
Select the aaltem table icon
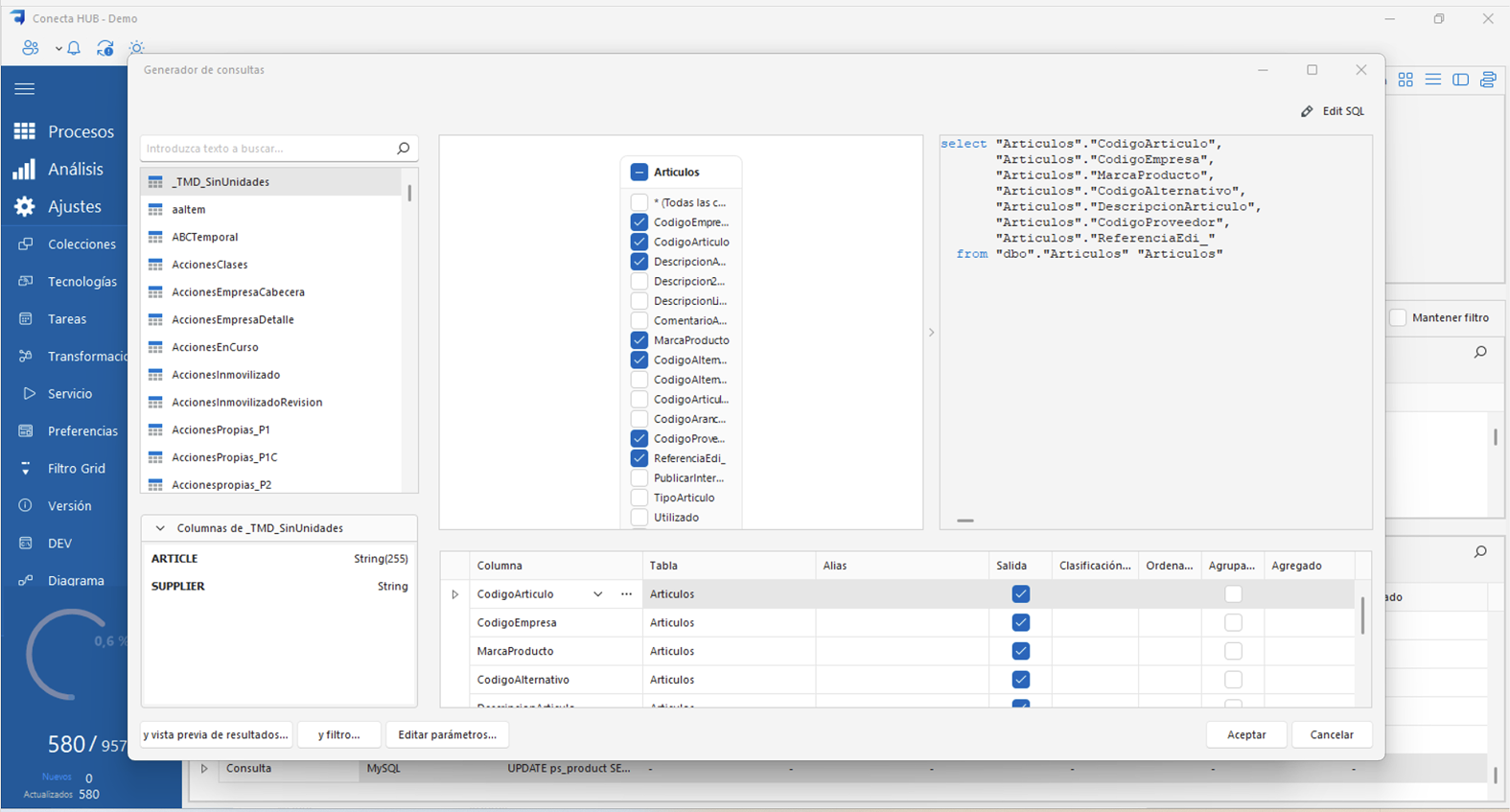click(155, 210)
